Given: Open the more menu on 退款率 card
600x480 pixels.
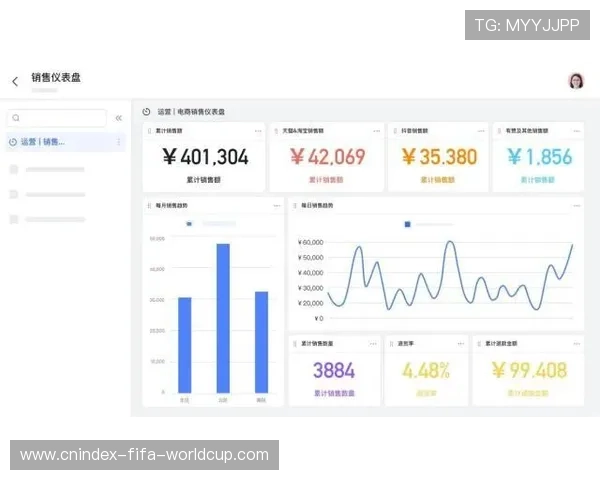Looking at the screenshot, I should pos(461,344).
